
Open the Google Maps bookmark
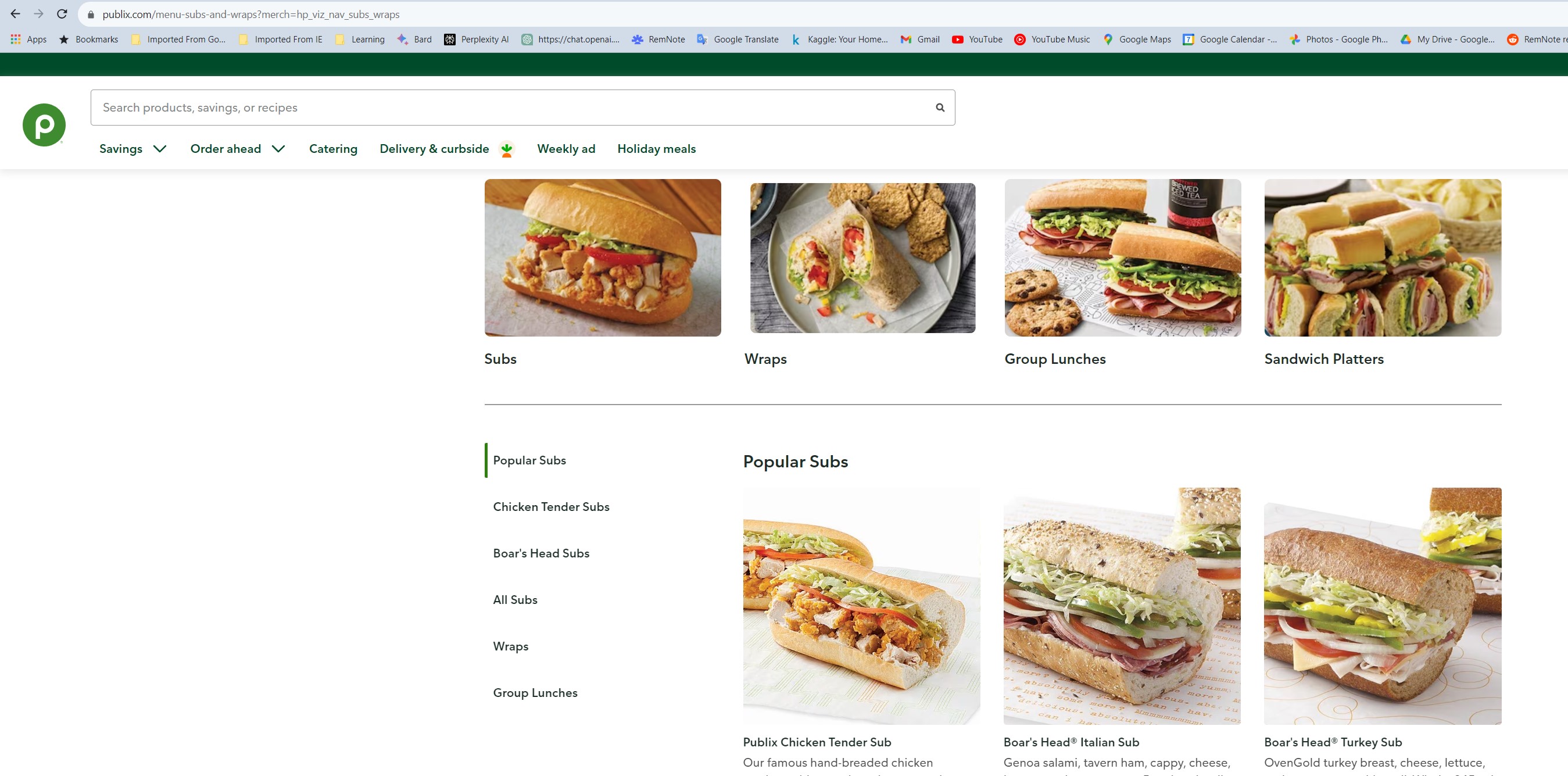pyautogui.click(x=1136, y=39)
